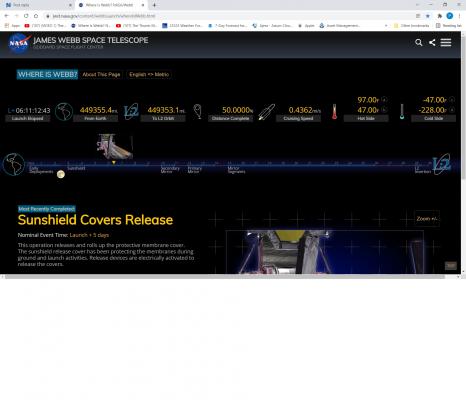
Task: Click the To L2 Orbit label
Action: click(163, 118)
